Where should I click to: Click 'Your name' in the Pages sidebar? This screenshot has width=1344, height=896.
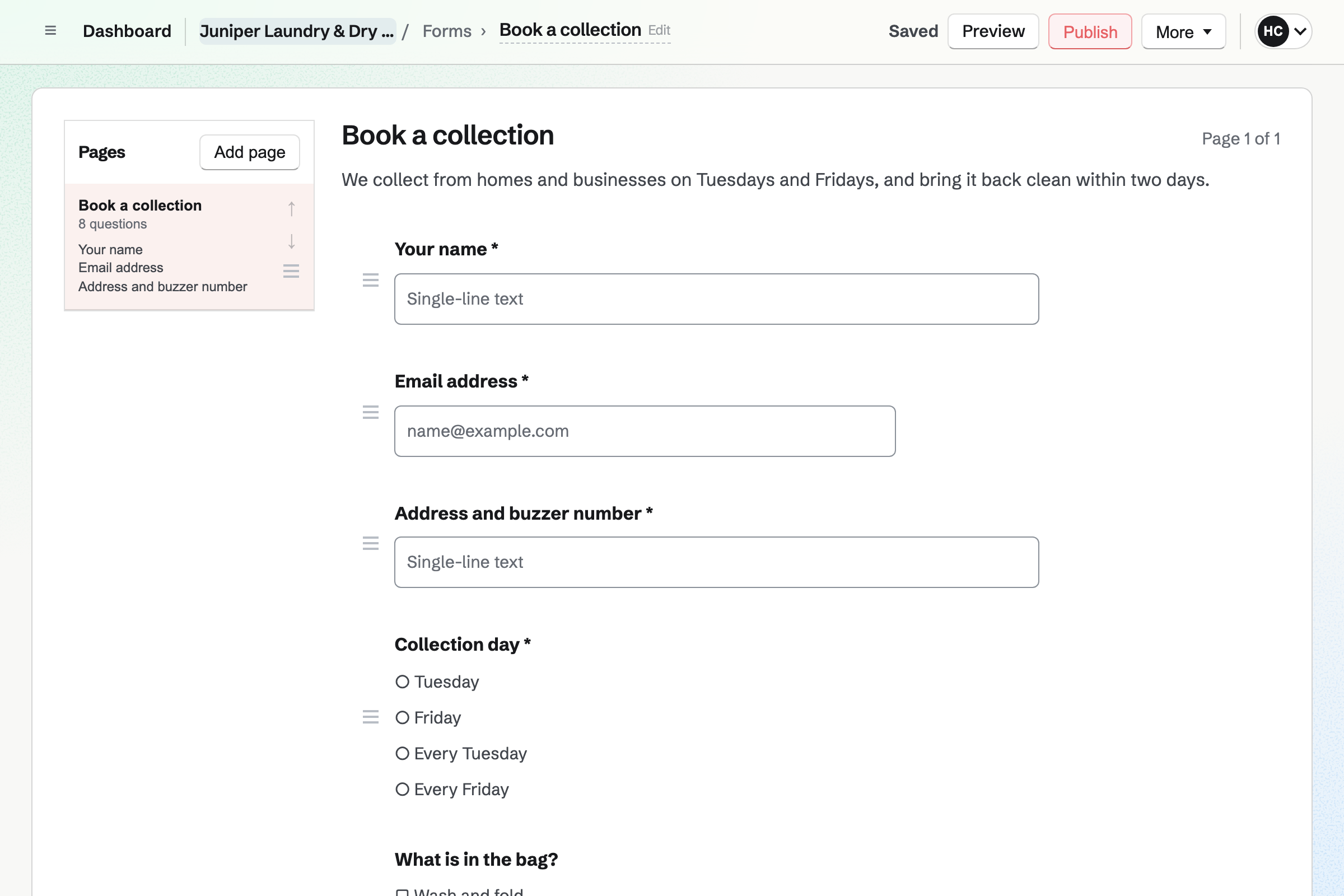coord(110,250)
